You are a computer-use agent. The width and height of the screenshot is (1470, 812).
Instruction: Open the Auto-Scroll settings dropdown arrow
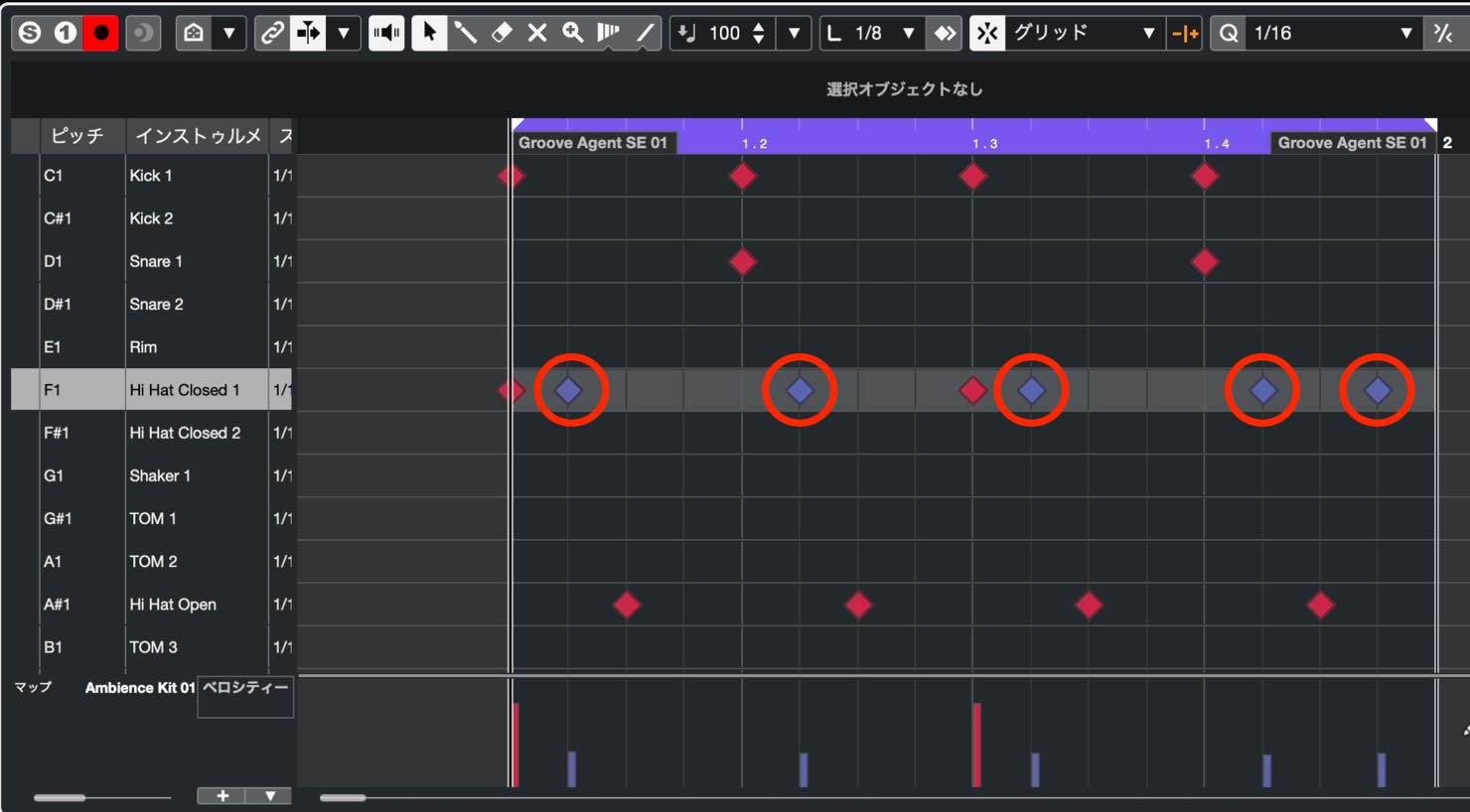click(344, 33)
